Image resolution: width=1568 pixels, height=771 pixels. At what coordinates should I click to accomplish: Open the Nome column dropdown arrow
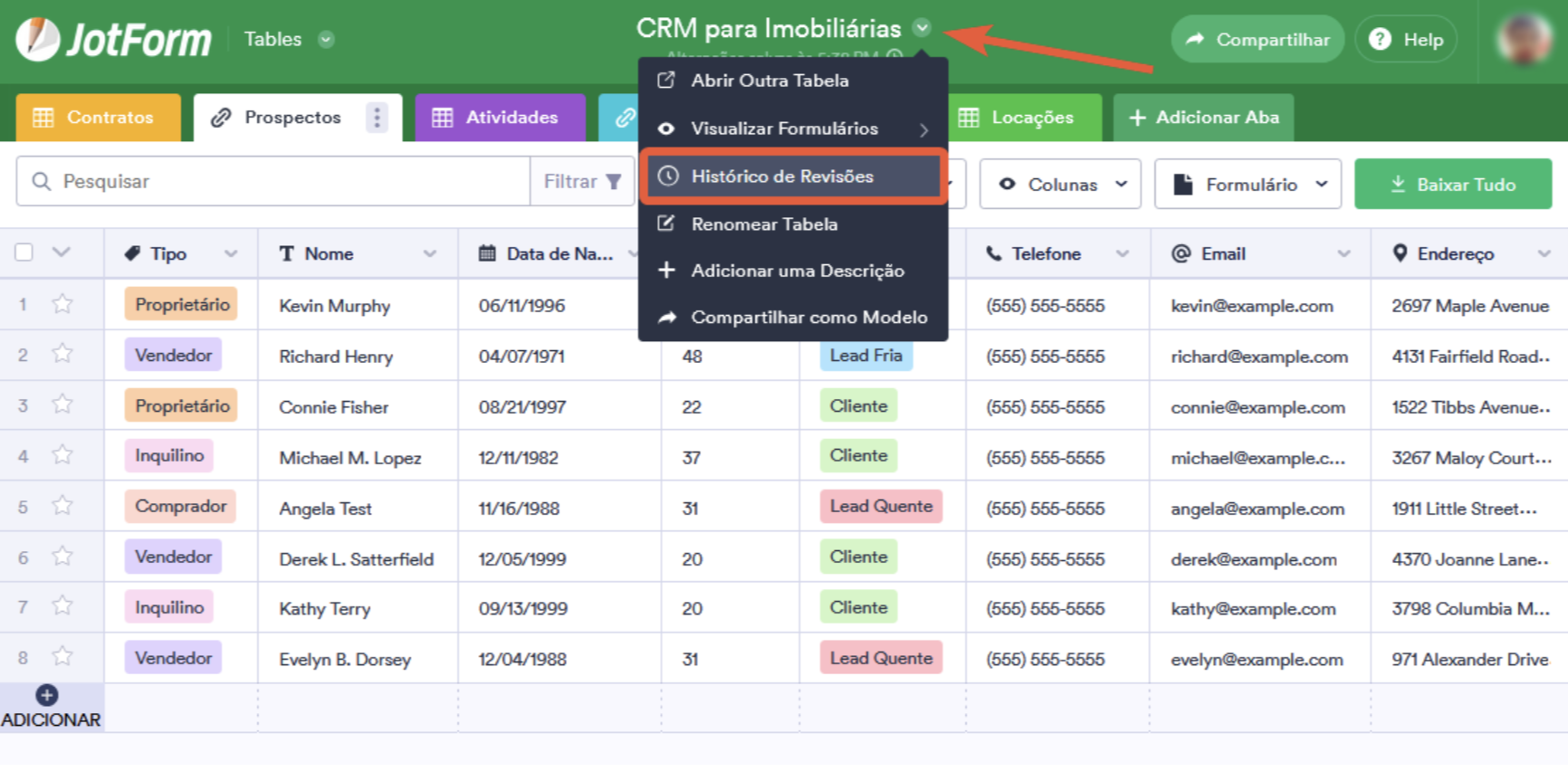tap(430, 254)
